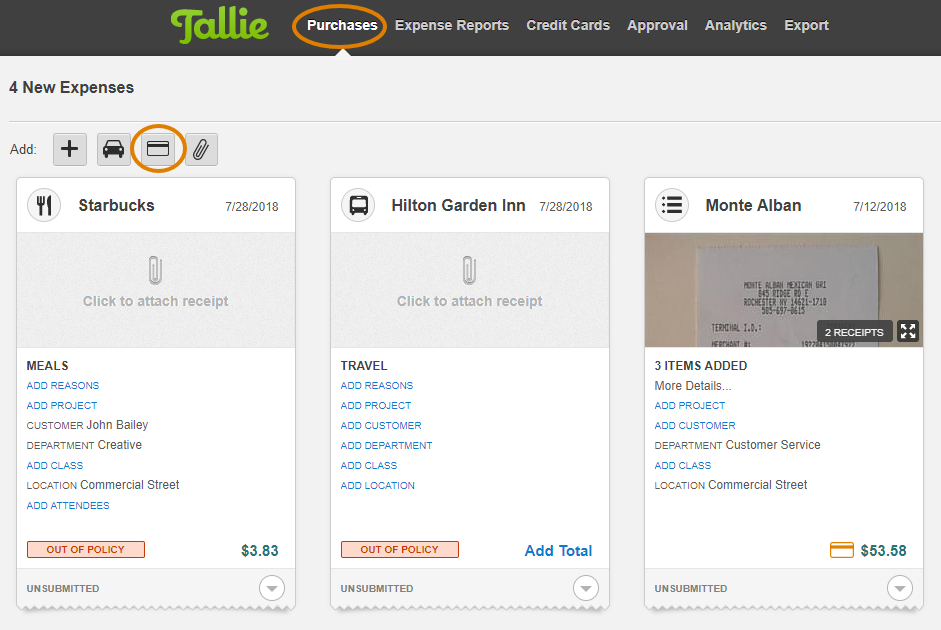Click Hilton Garden Inn date 7/28/2018
Screen dimensions: 941x630
coord(566,207)
